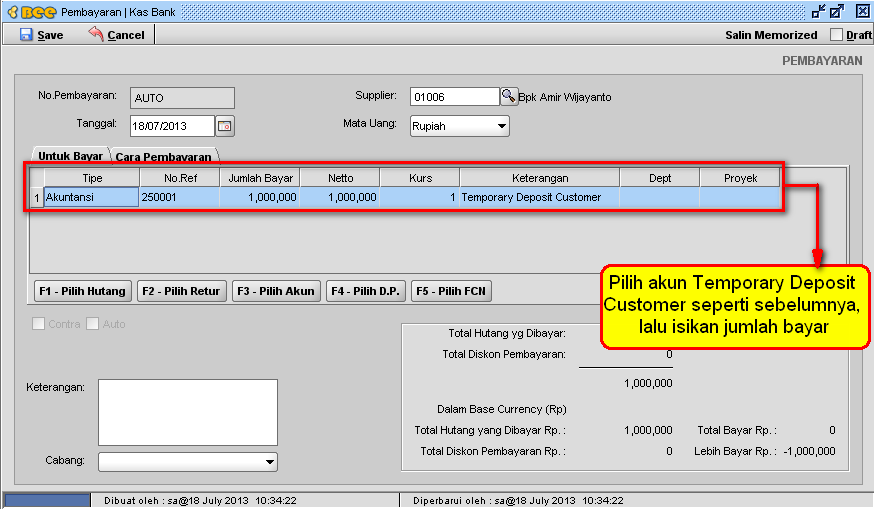
Task: Focus the No.Pembayaran AUTO field
Action: coord(182,98)
